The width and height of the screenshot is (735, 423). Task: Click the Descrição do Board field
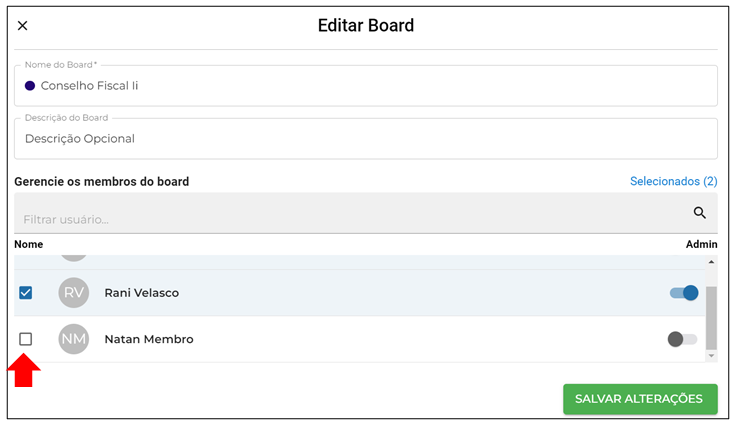click(366, 138)
